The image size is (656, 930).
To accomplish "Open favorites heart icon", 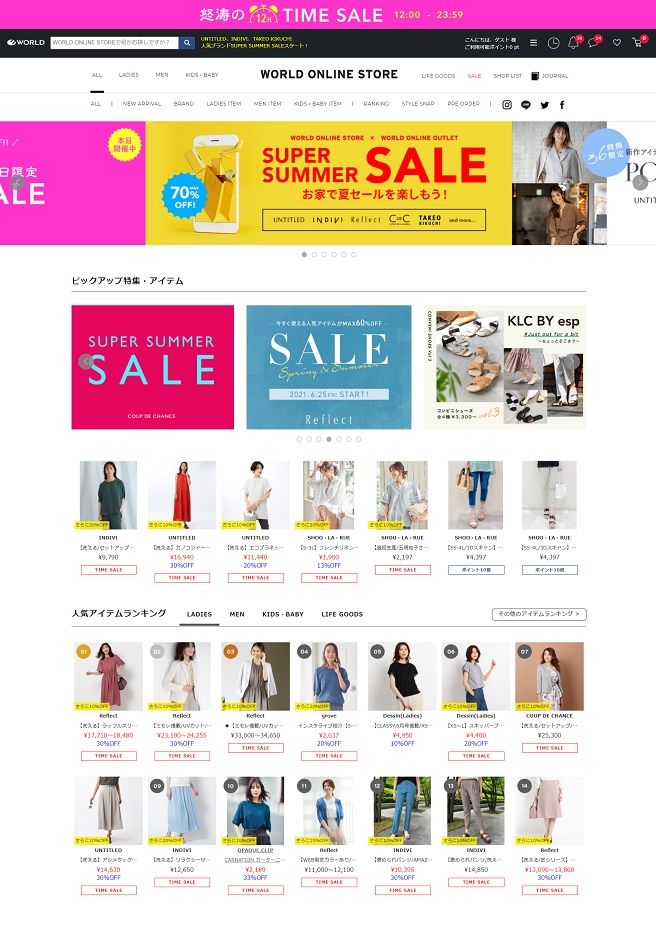I will pyautogui.click(x=617, y=43).
